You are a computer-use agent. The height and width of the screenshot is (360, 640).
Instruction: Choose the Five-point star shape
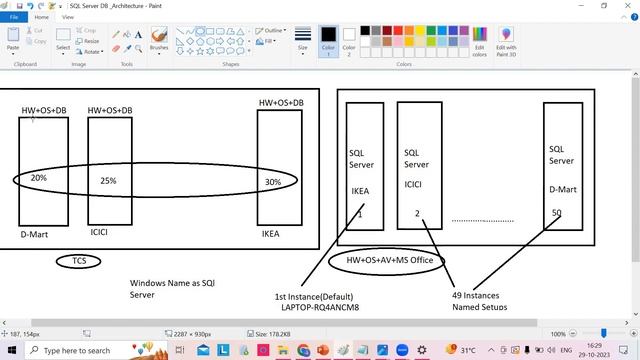200,51
